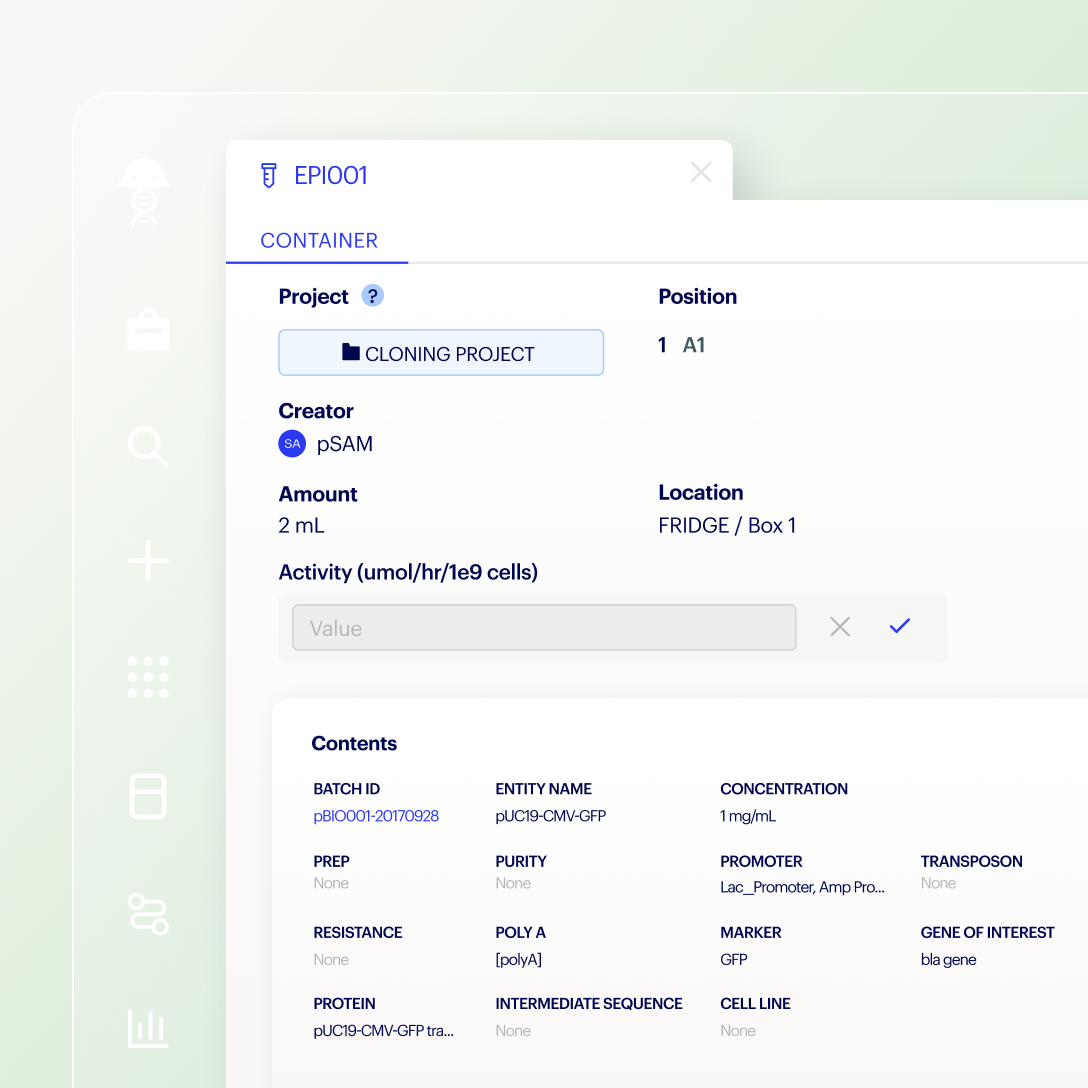Open the Benchling logo home icon
Screen dimensions: 1088x1088
pyautogui.click(x=144, y=192)
